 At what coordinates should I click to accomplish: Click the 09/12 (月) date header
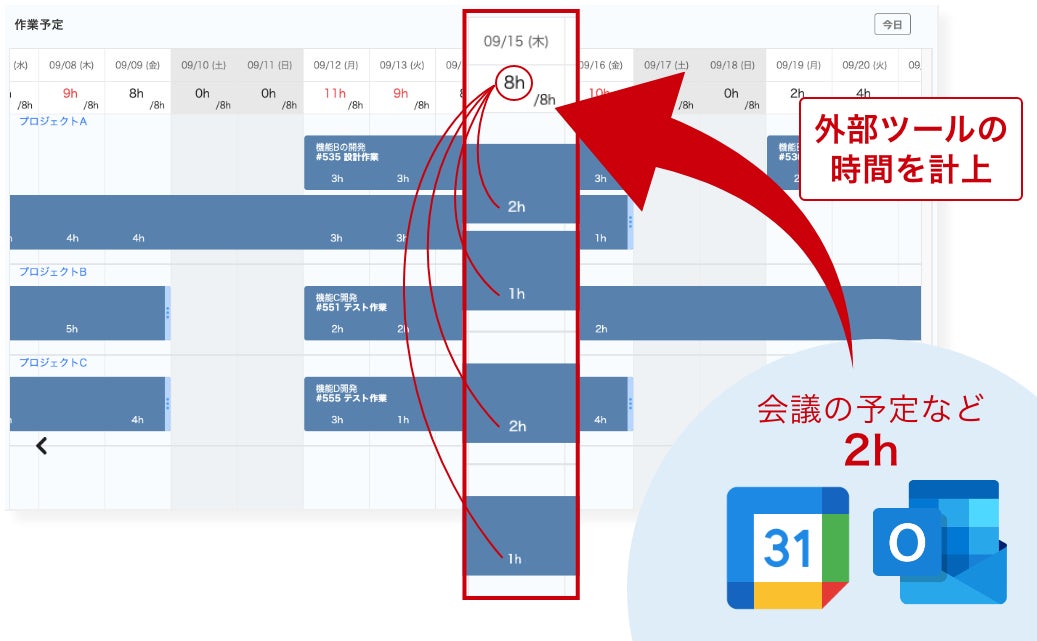(336, 65)
